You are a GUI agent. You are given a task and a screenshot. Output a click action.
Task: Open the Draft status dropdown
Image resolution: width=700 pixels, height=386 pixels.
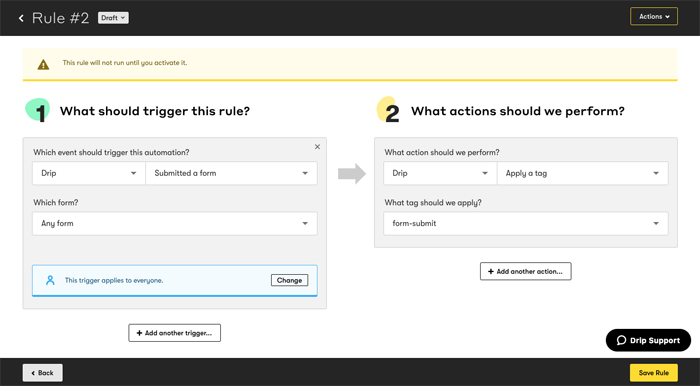pos(113,18)
